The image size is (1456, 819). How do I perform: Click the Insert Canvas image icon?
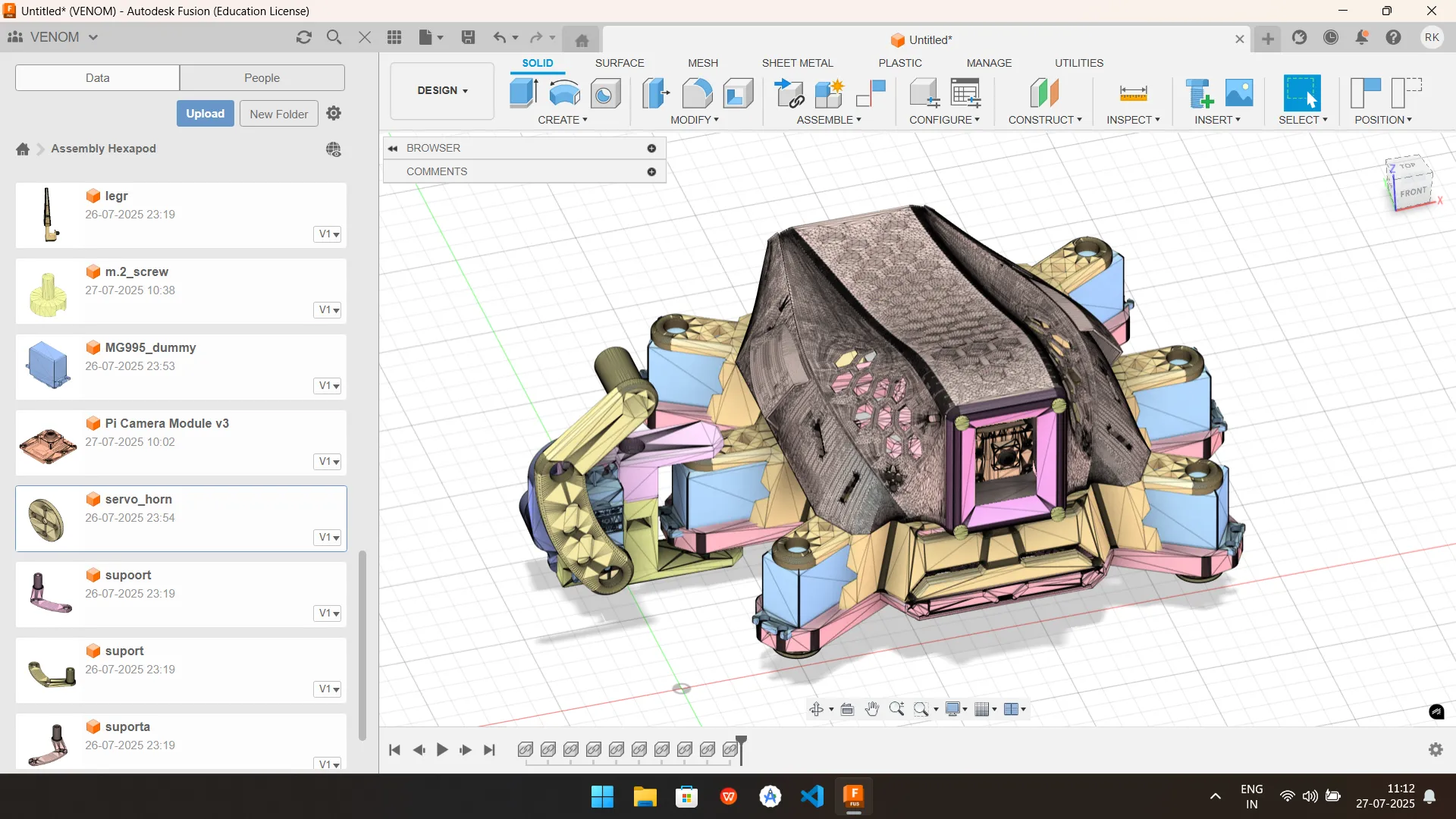coord(1239,93)
